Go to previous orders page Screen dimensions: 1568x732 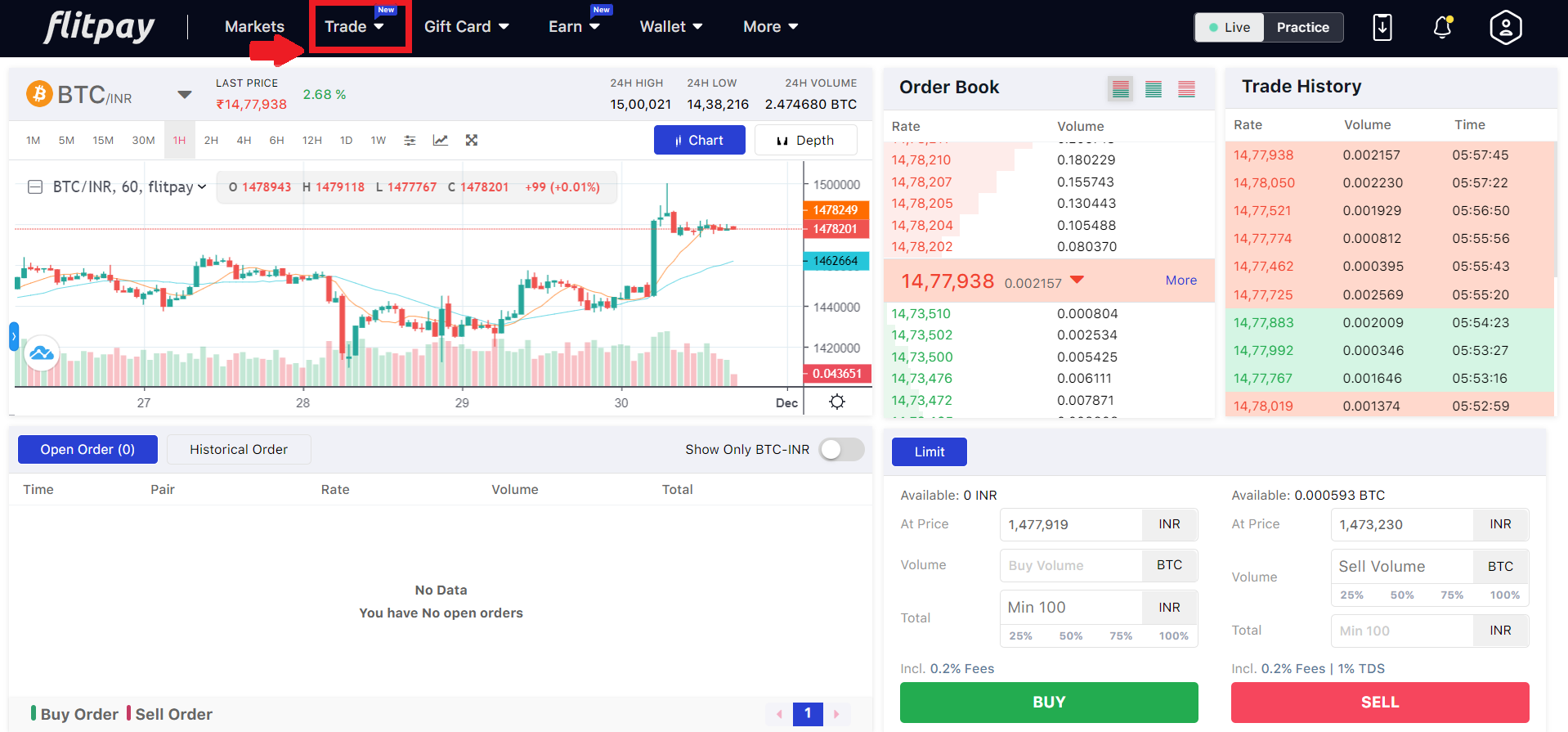click(779, 714)
